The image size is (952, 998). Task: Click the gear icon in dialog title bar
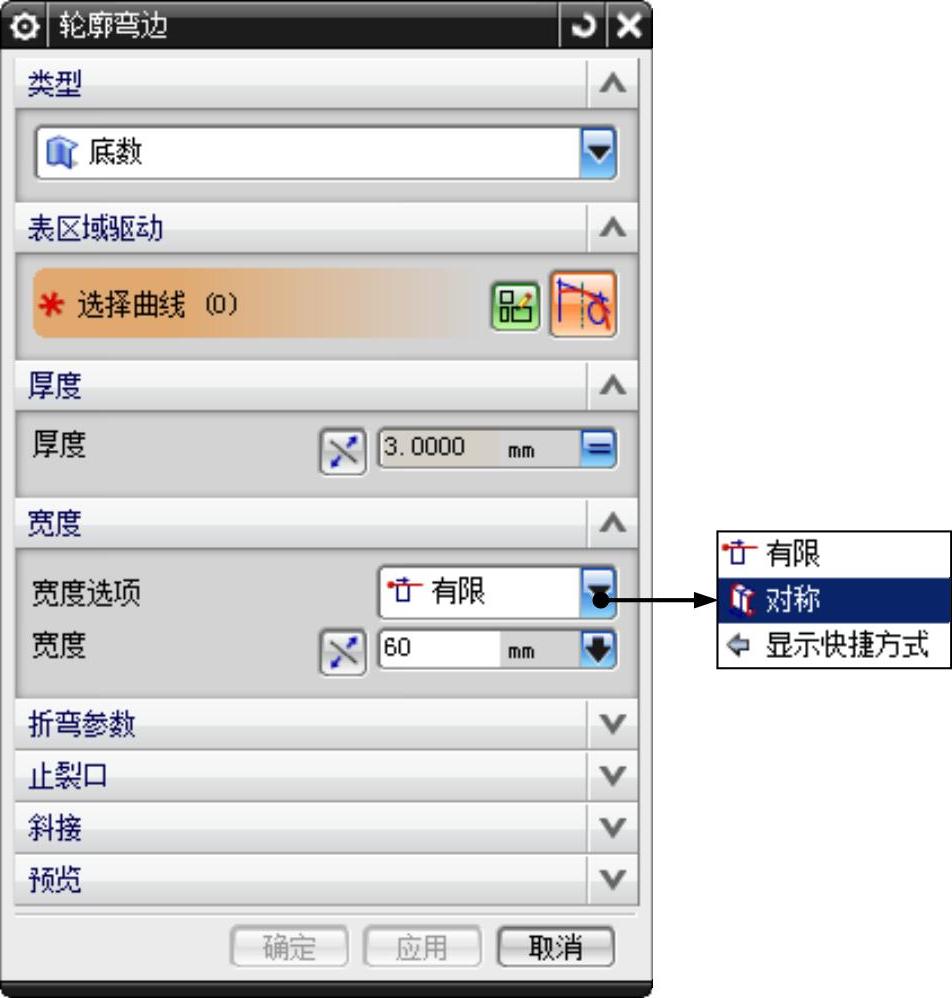tap(24, 27)
